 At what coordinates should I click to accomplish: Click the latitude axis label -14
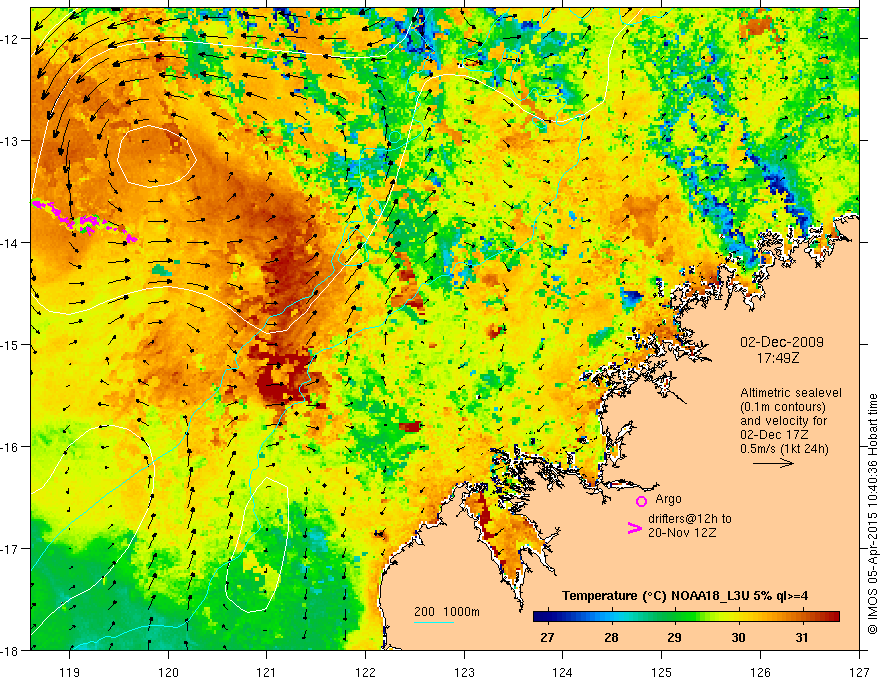(11, 243)
